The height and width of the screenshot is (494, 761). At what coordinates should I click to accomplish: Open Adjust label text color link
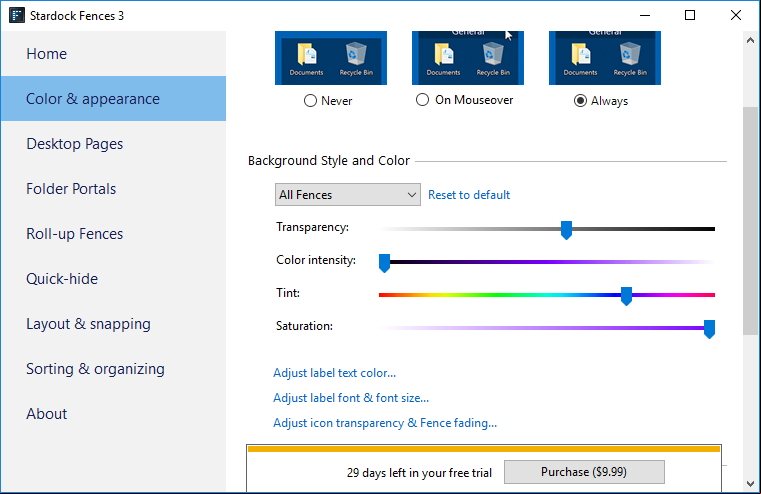pos(334,373)
